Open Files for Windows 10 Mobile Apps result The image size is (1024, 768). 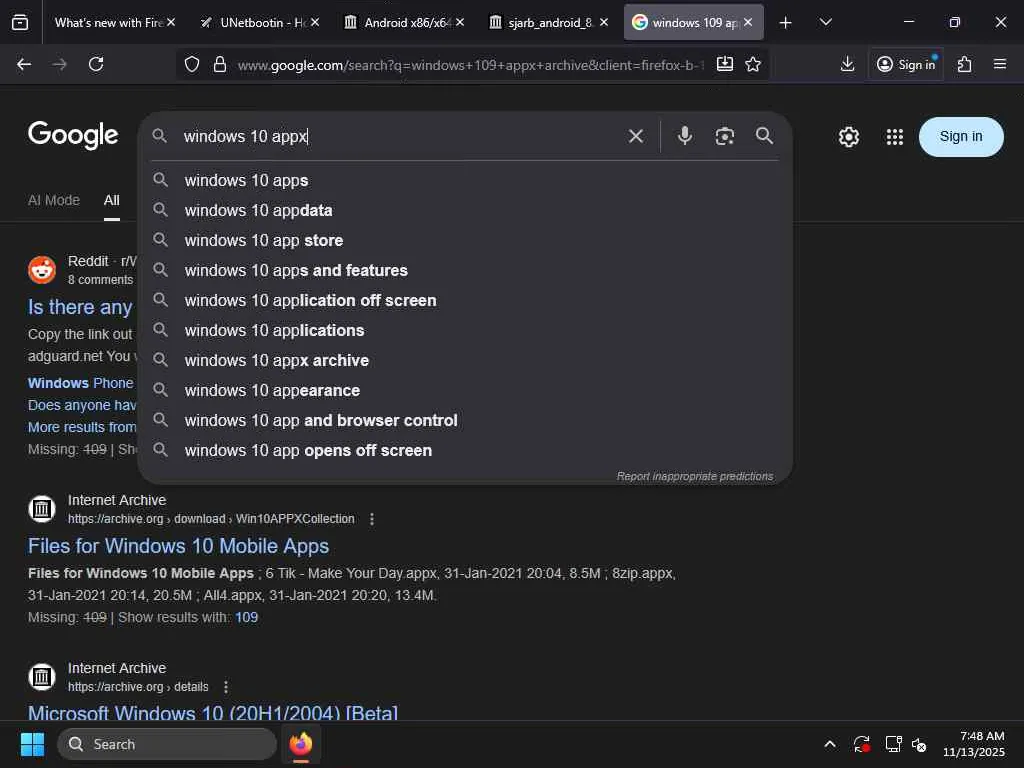pos(178,546)
